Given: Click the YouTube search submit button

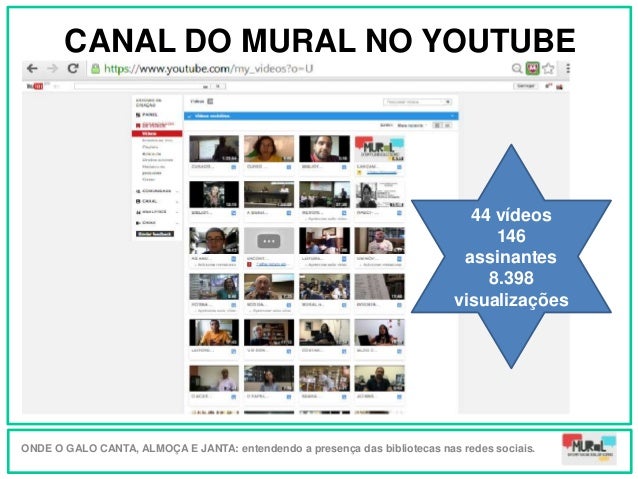Looking at the screenshot, I should (x=218, y=86).
